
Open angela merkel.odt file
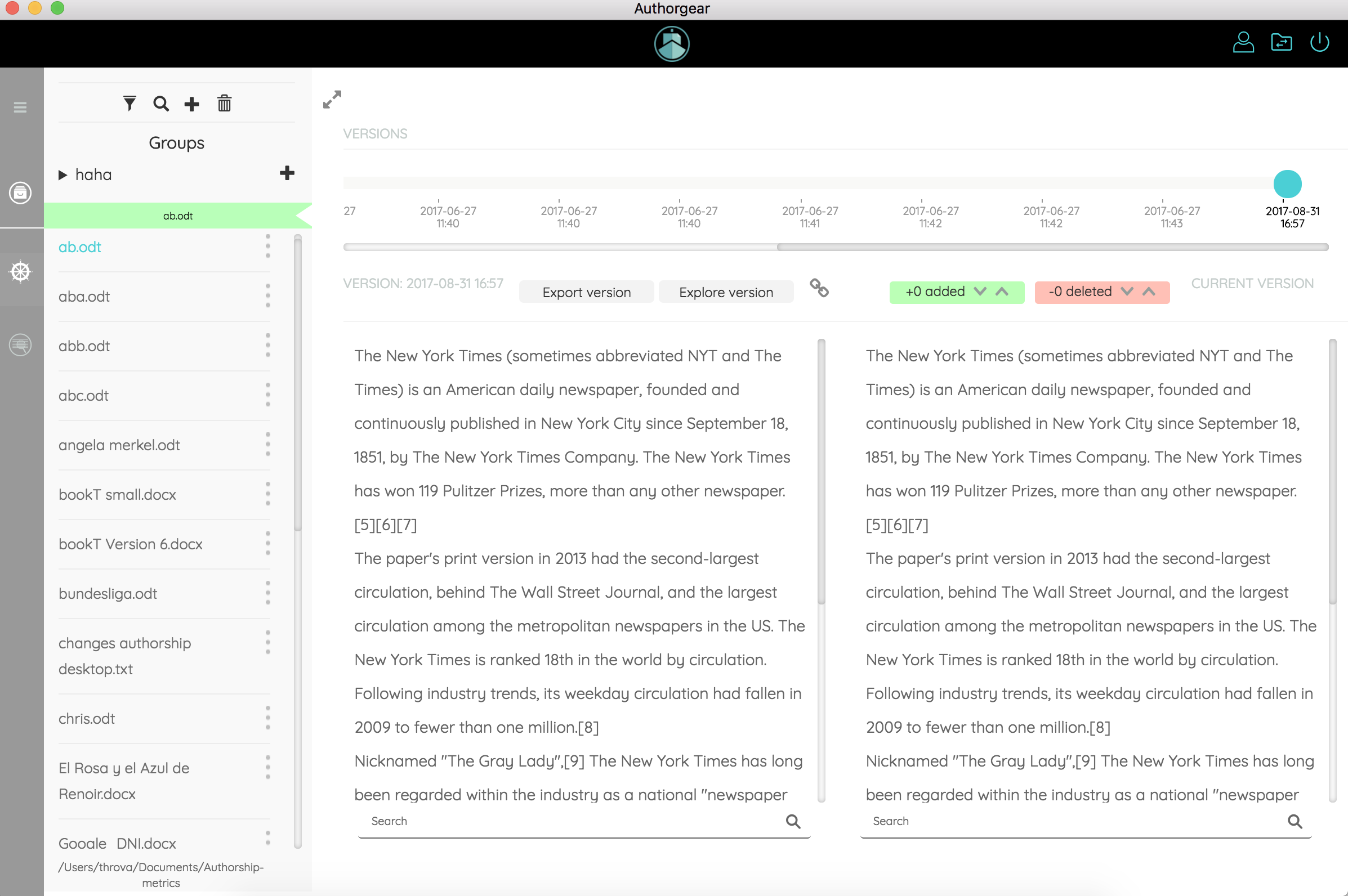pos(119,445)
